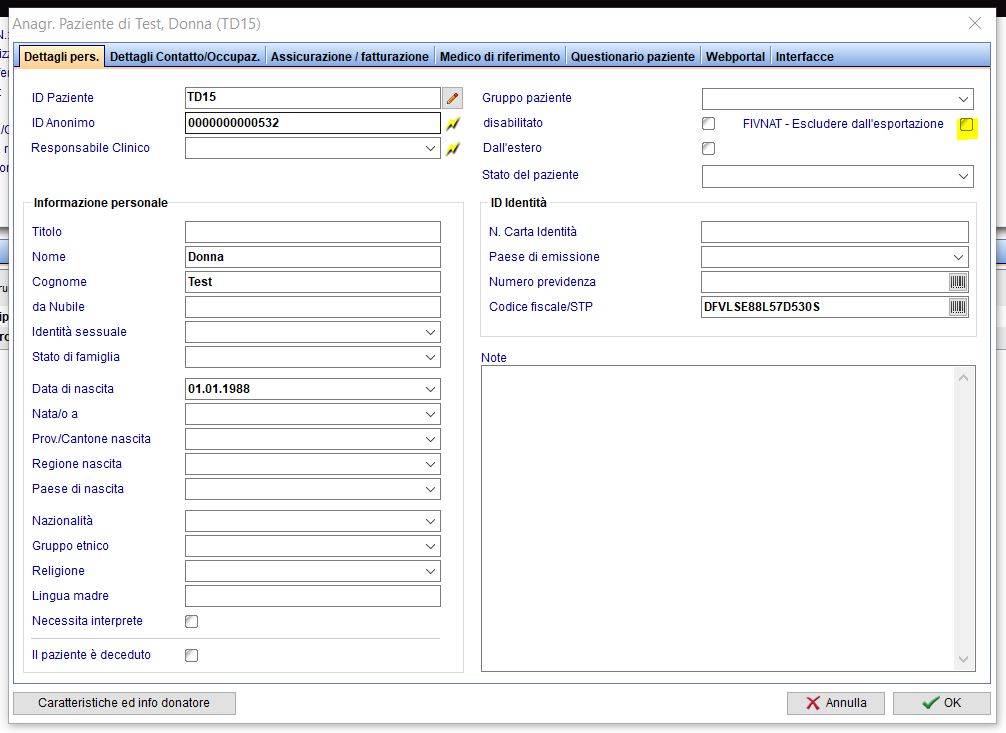Open the Data di nascita date picker
1006x733 pixels.
tap(430, 389)
